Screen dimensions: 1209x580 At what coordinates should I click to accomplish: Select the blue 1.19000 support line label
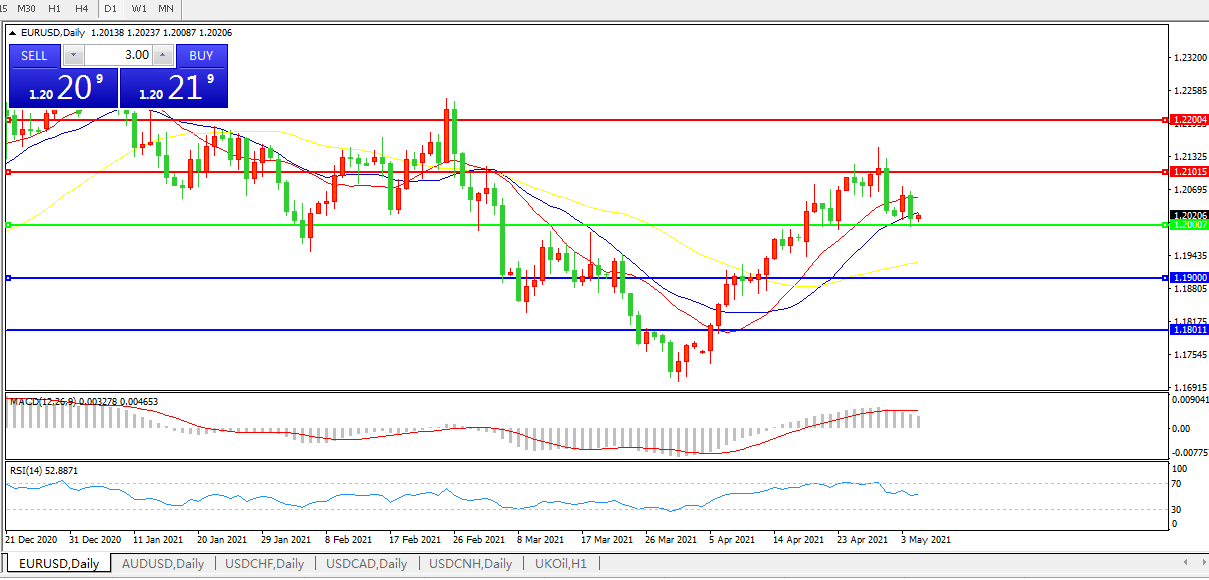pyautogui.click(x=1188, y=277)
